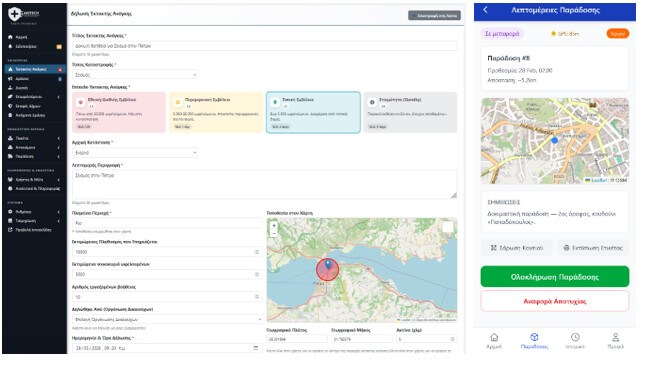Screen dimensions: 647x370
Task: Click the Λεπτομερής Περιγραφή text area
Action: pos(264,184)
